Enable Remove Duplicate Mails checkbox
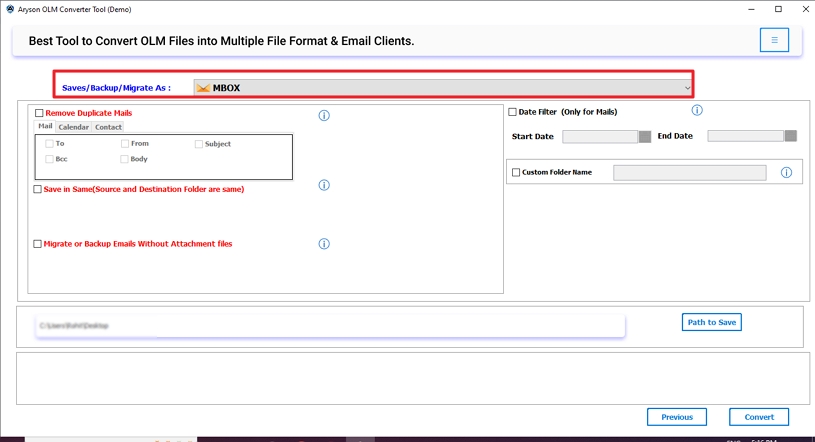Image resolution: width=815 pixels, height=442 pixels. point(39,113)
